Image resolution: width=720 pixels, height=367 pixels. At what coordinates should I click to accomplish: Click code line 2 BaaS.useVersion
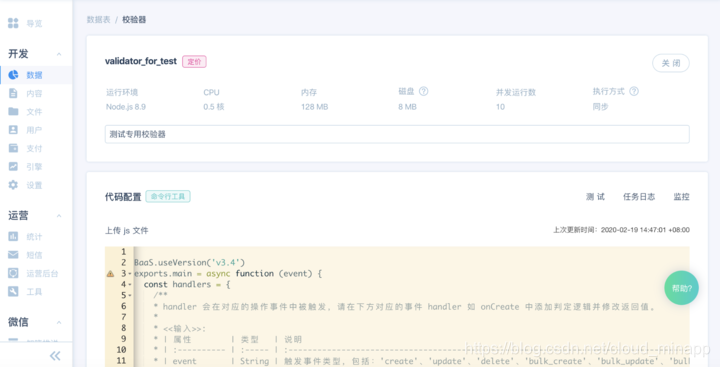coord(190,263)
